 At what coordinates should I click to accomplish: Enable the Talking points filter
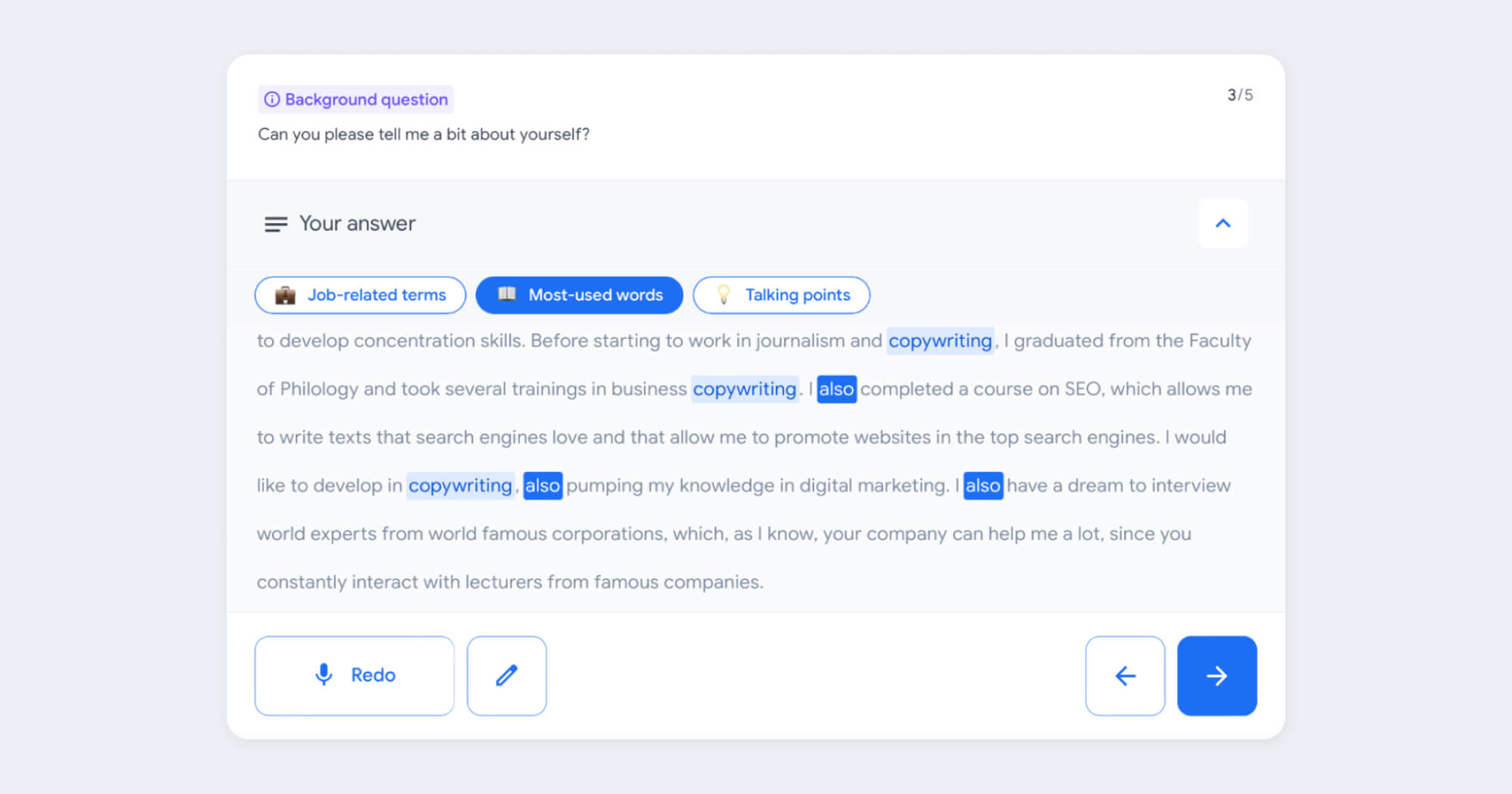pos(782,295)
